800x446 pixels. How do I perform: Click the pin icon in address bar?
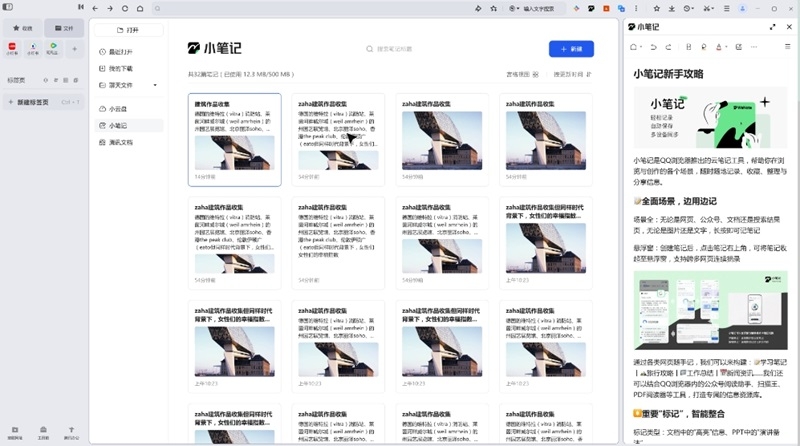pyautogui.click(x=478, y=8)
